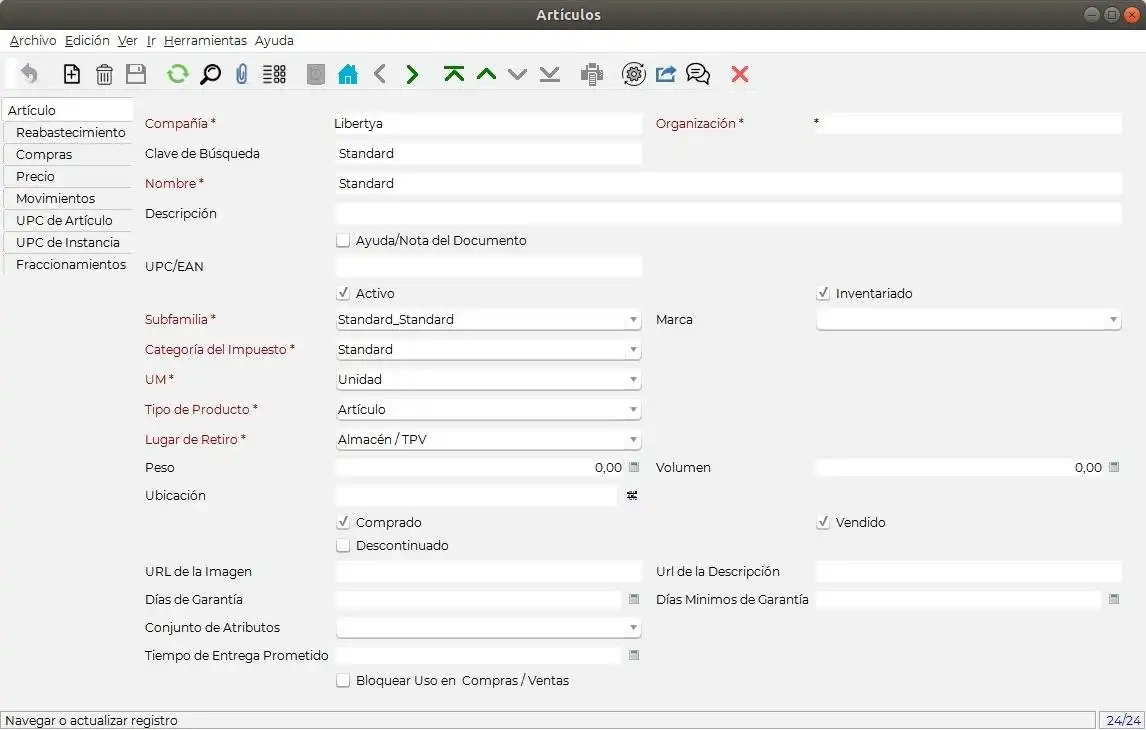Open the Ubicación locator icon
Screen dimensions: 1146x730
(632, 495)
